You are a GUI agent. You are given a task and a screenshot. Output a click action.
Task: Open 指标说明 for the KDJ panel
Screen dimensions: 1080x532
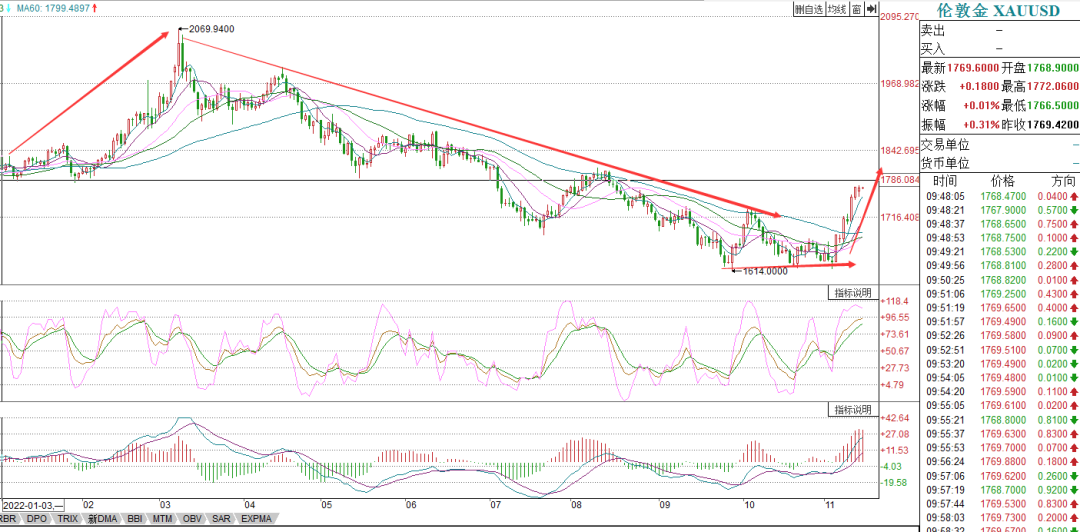click(x=853, y=293)
